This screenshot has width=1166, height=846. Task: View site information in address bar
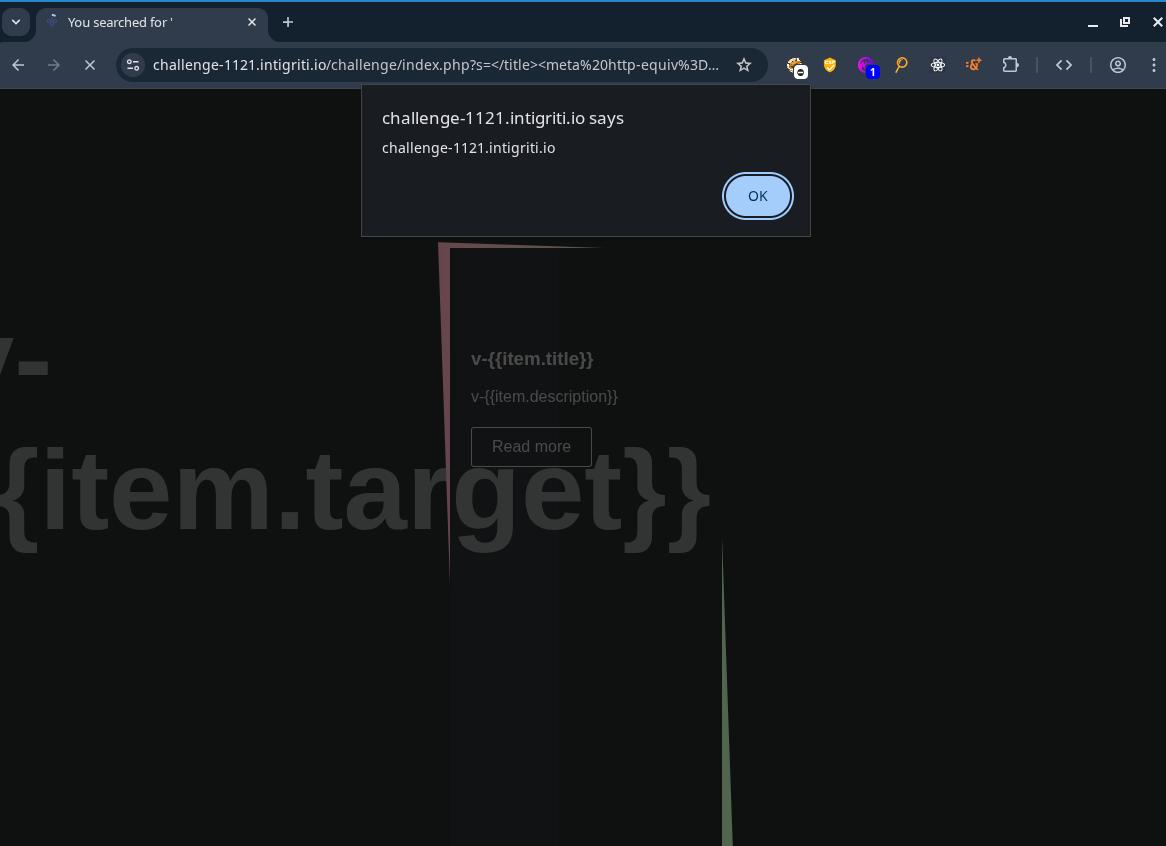pos(133,65)
